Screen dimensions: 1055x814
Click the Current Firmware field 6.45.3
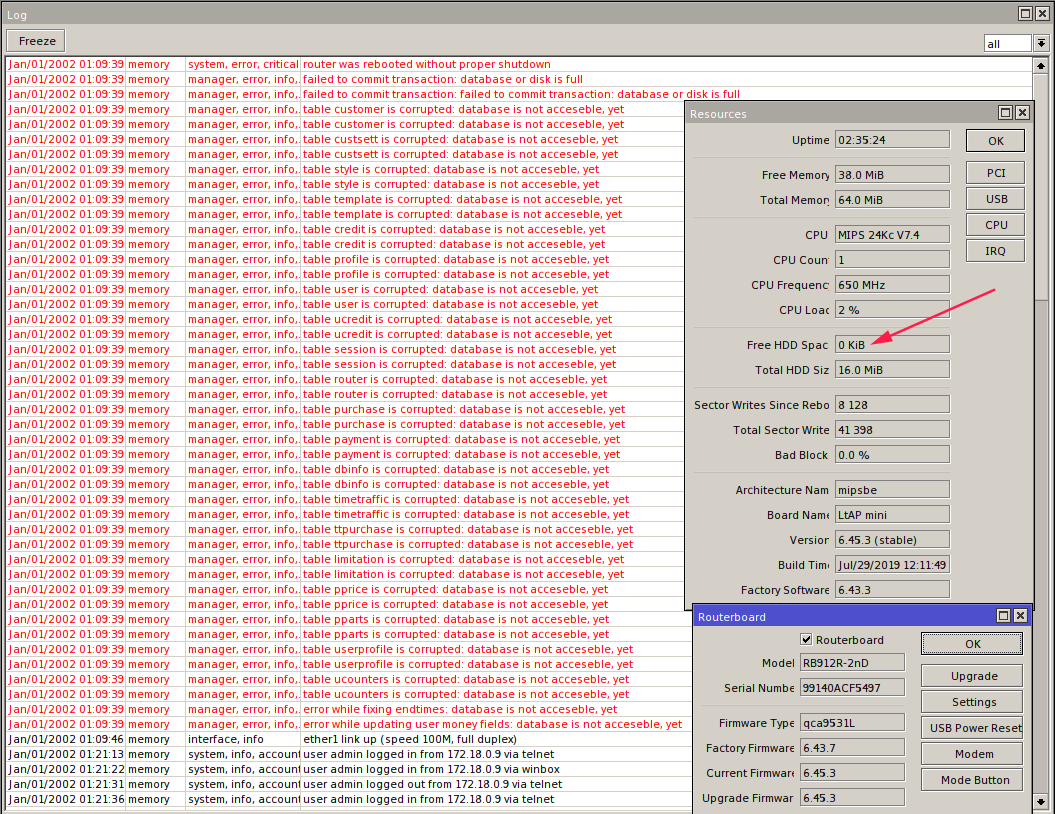point(852,773)
